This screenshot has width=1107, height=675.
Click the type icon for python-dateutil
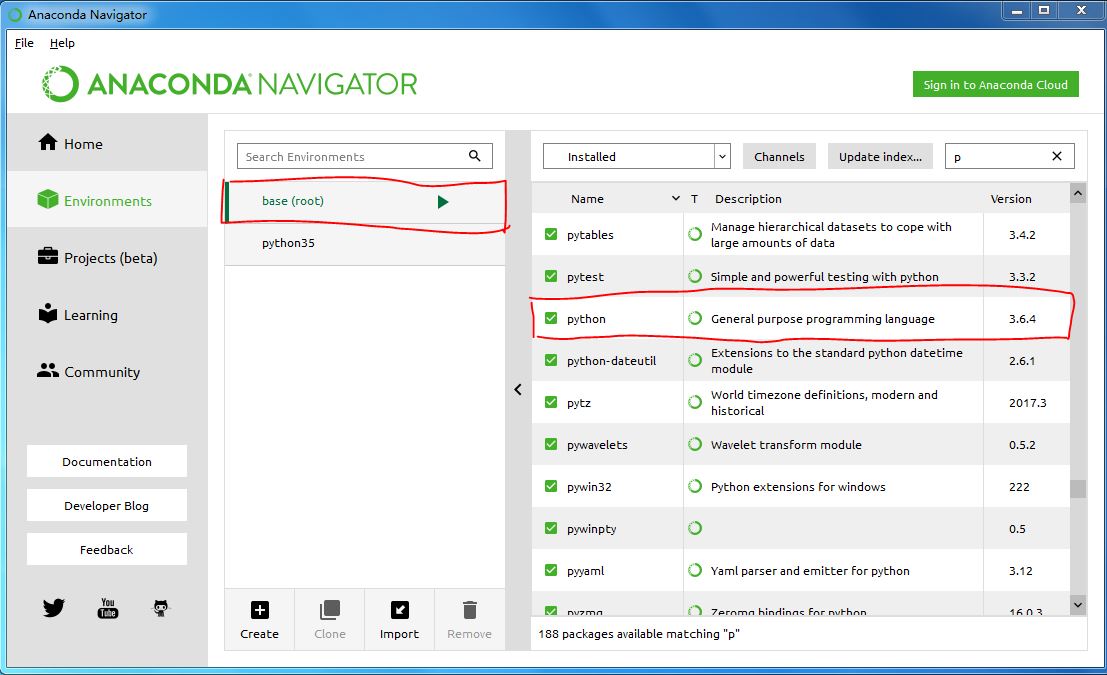(x=695, y=360)
